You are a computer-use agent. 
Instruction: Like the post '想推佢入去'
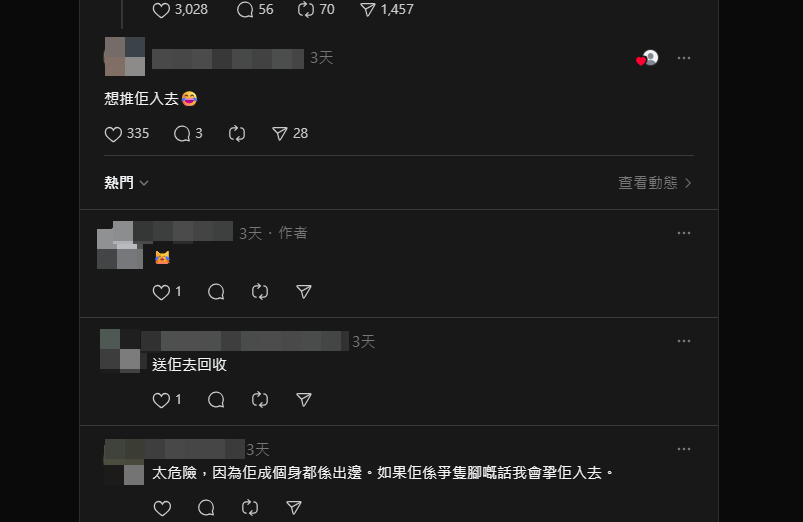pos(126,134)
